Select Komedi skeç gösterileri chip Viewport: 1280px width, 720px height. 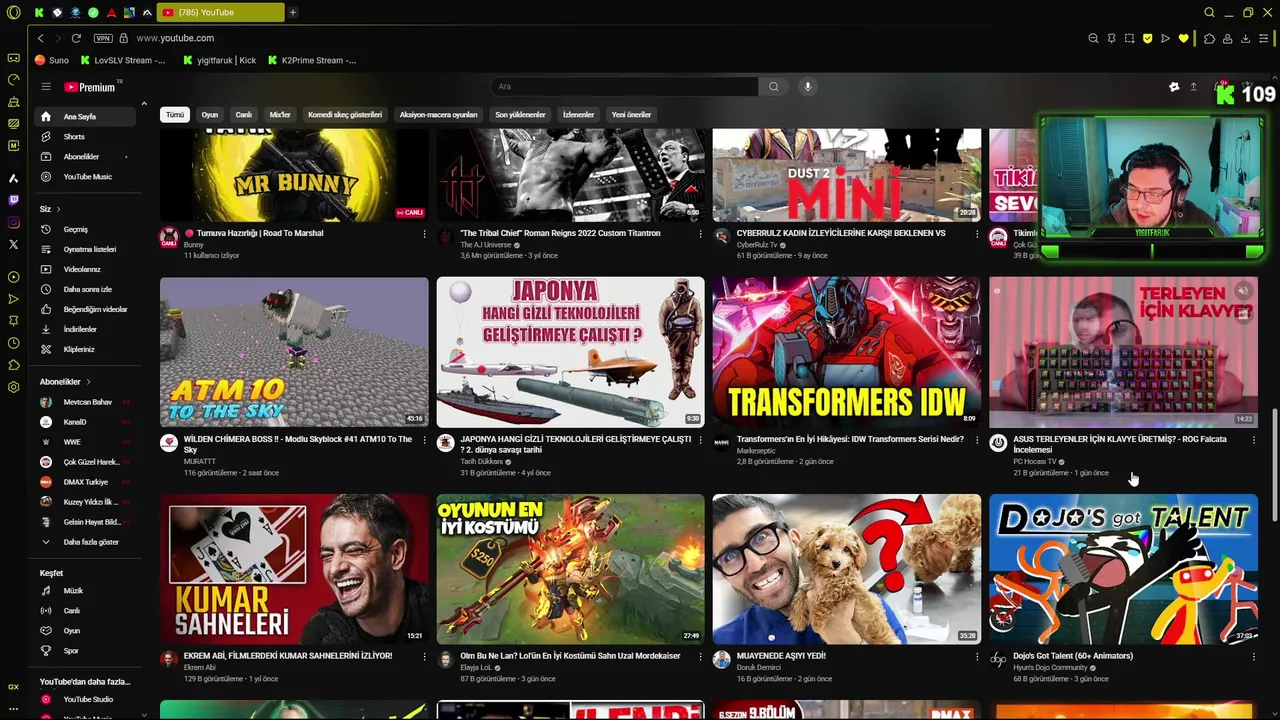pos(345,115)
